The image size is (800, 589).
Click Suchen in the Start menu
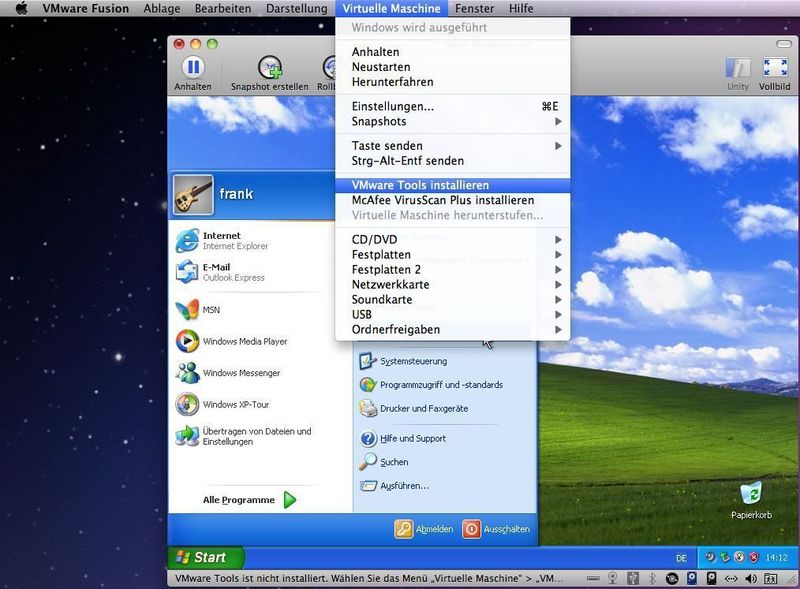coord(384,462)
